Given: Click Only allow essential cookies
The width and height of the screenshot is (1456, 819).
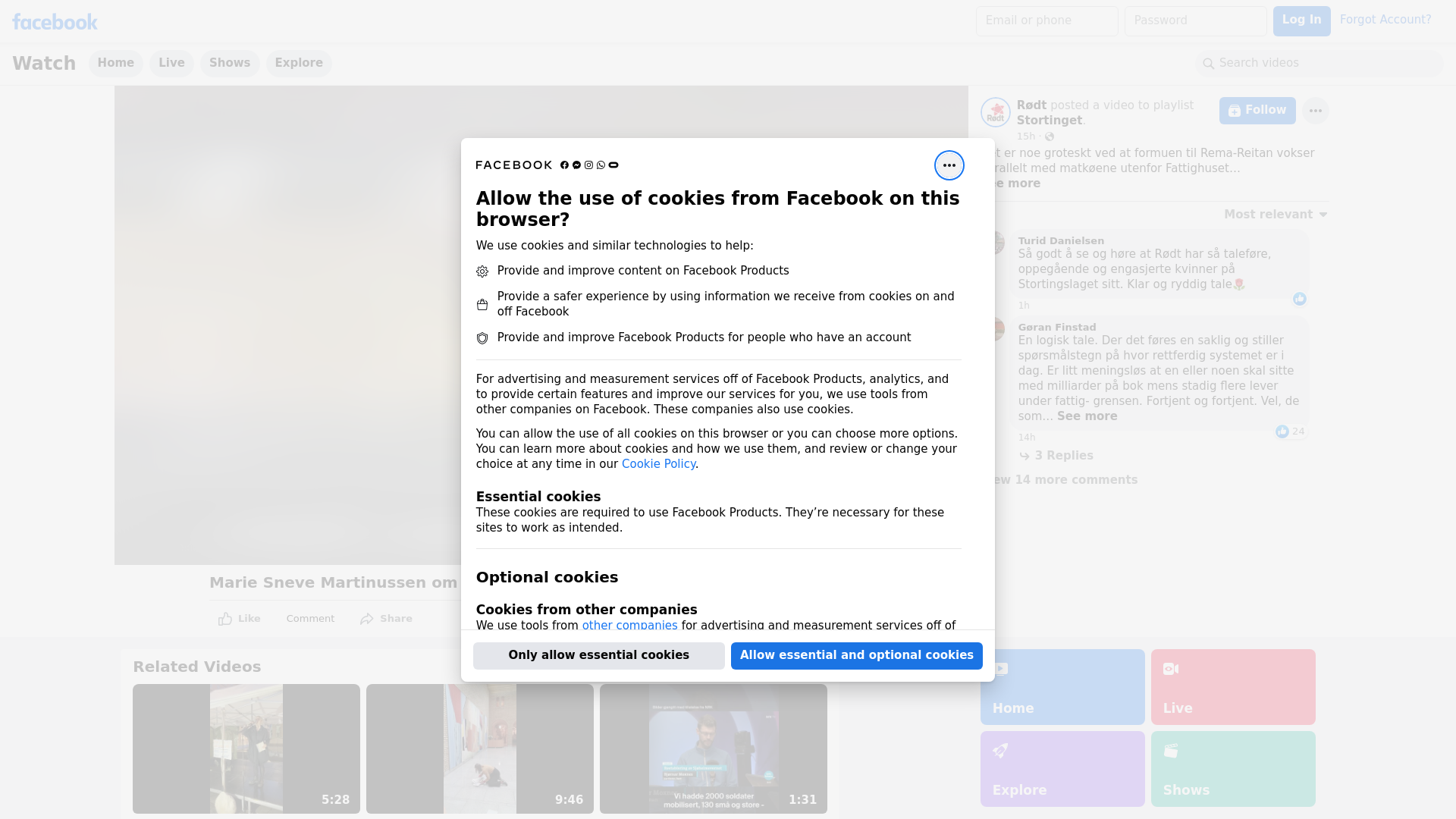Looking at the screenshot, I should click(x=598, y=655).
